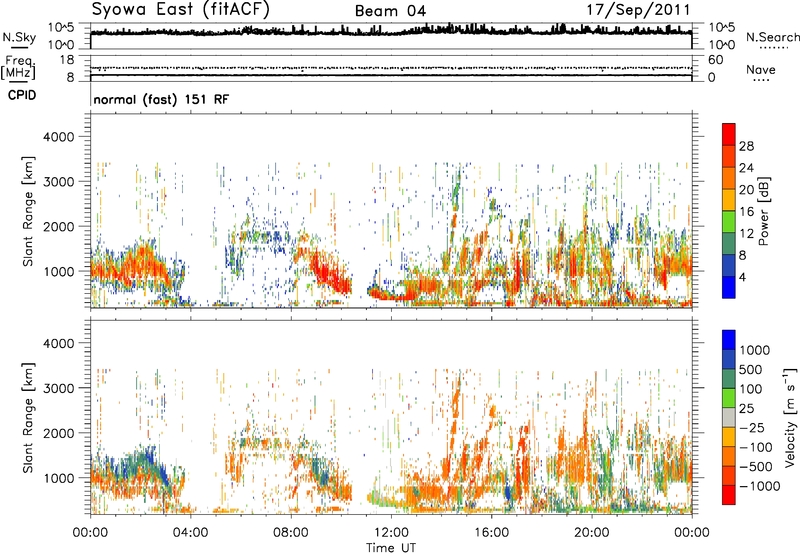Click the red bottom of Velocity colorbar
The height and width of the screenshot is (554, 800).
pos(729,495)
